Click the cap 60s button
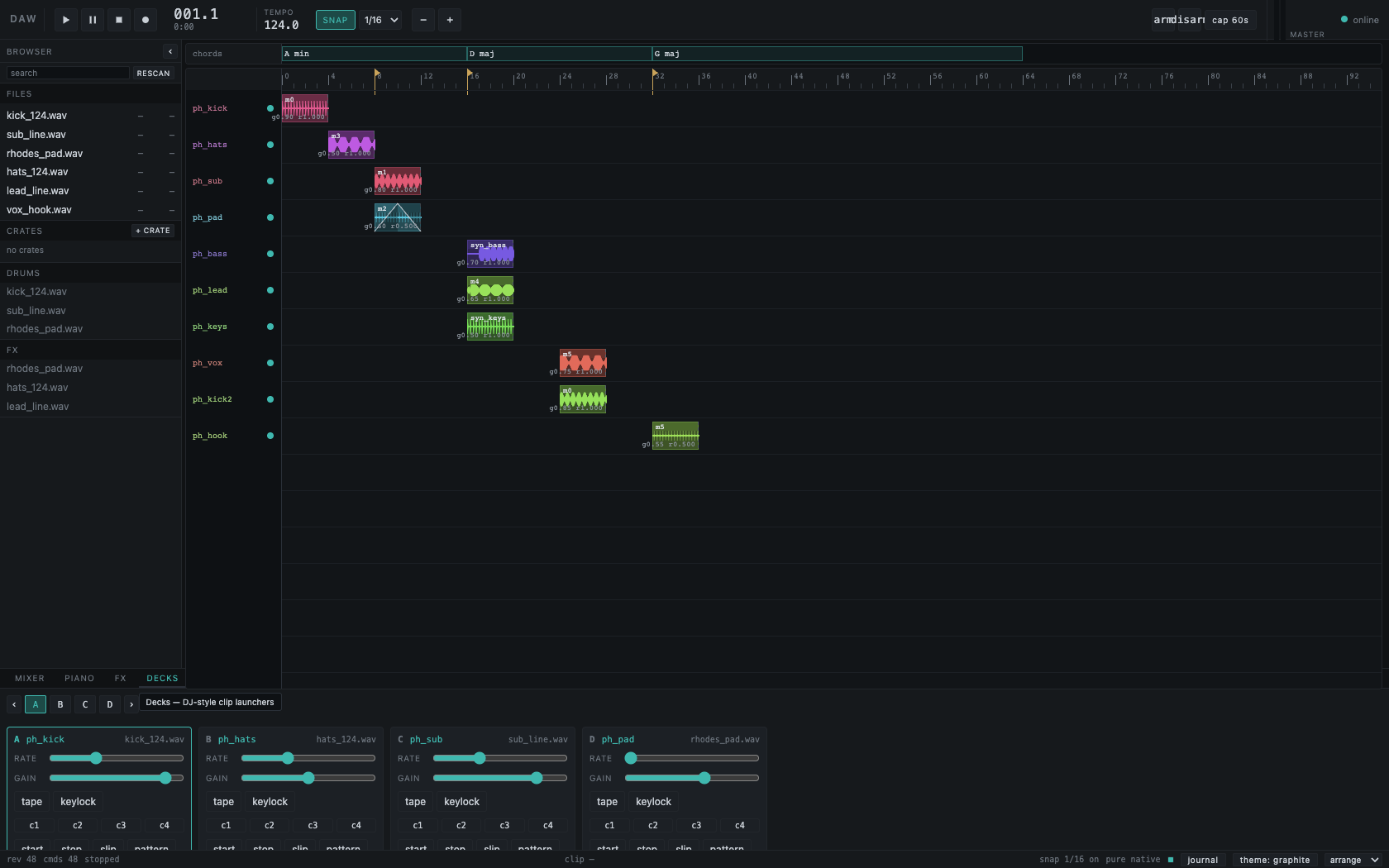1389x868 pixels. [1230, 20]
